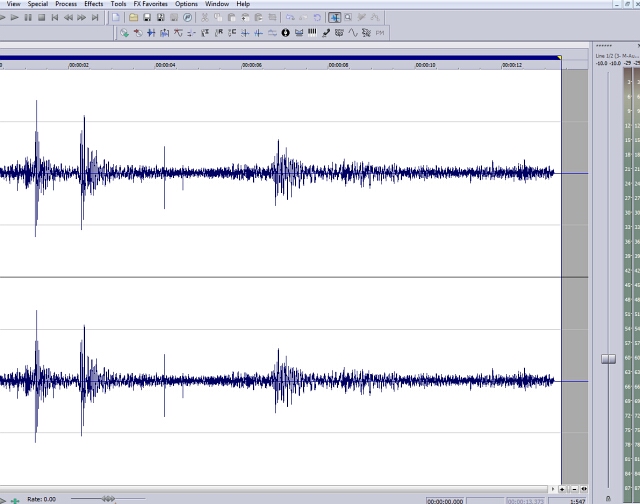Create a new file with the New icon
This screenshot has height=504, width=640.
[x=116, y=17]
